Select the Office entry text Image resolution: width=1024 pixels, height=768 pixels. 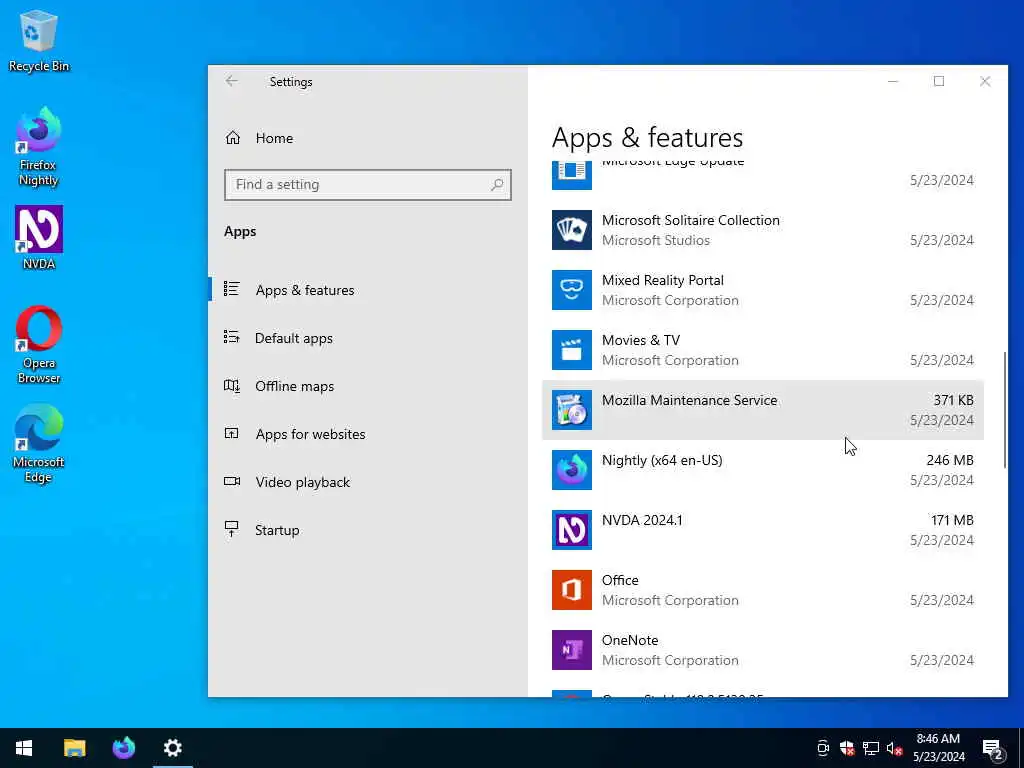(x=620, y=581)
